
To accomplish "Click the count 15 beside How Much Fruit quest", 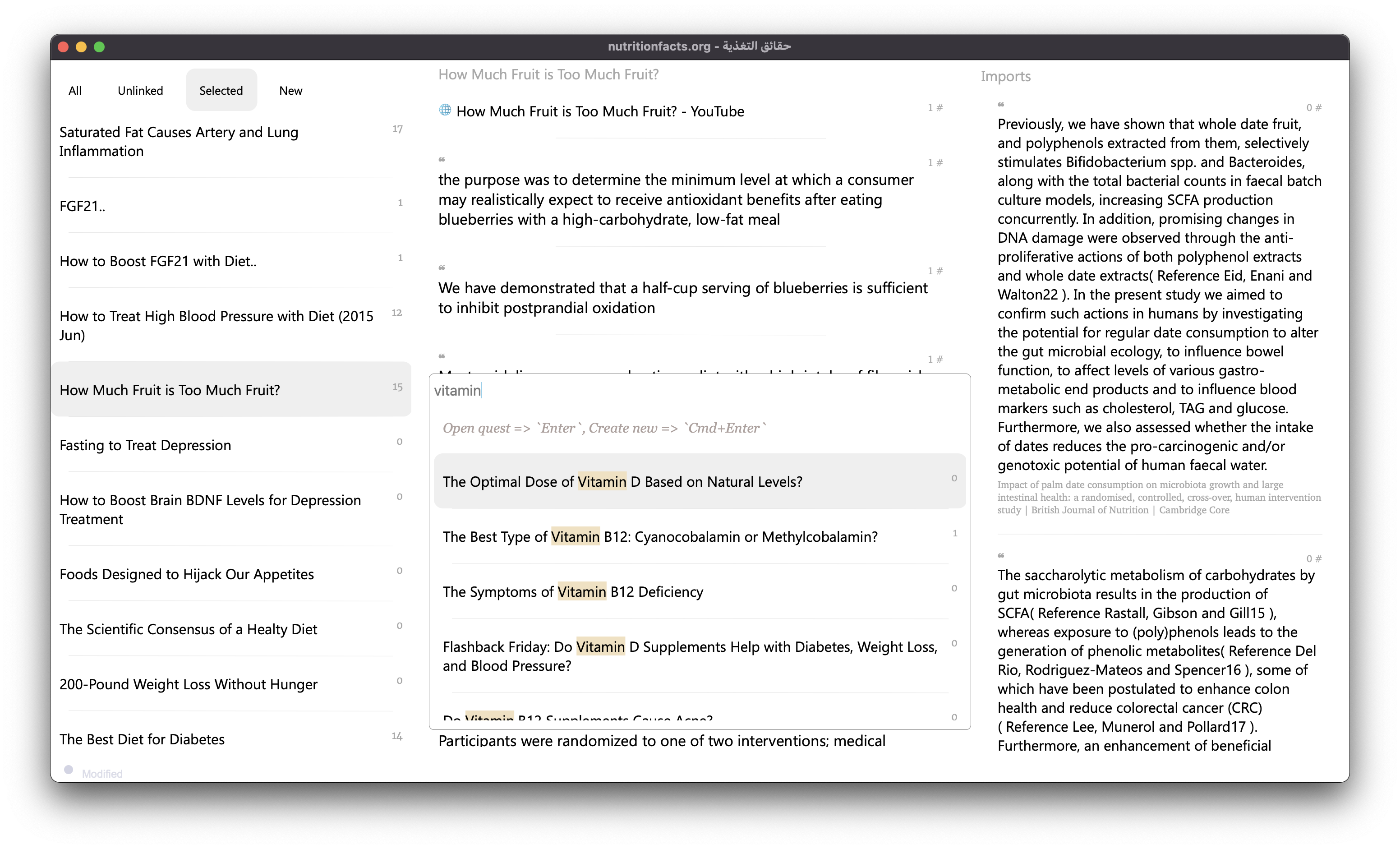I will (397, 387).
